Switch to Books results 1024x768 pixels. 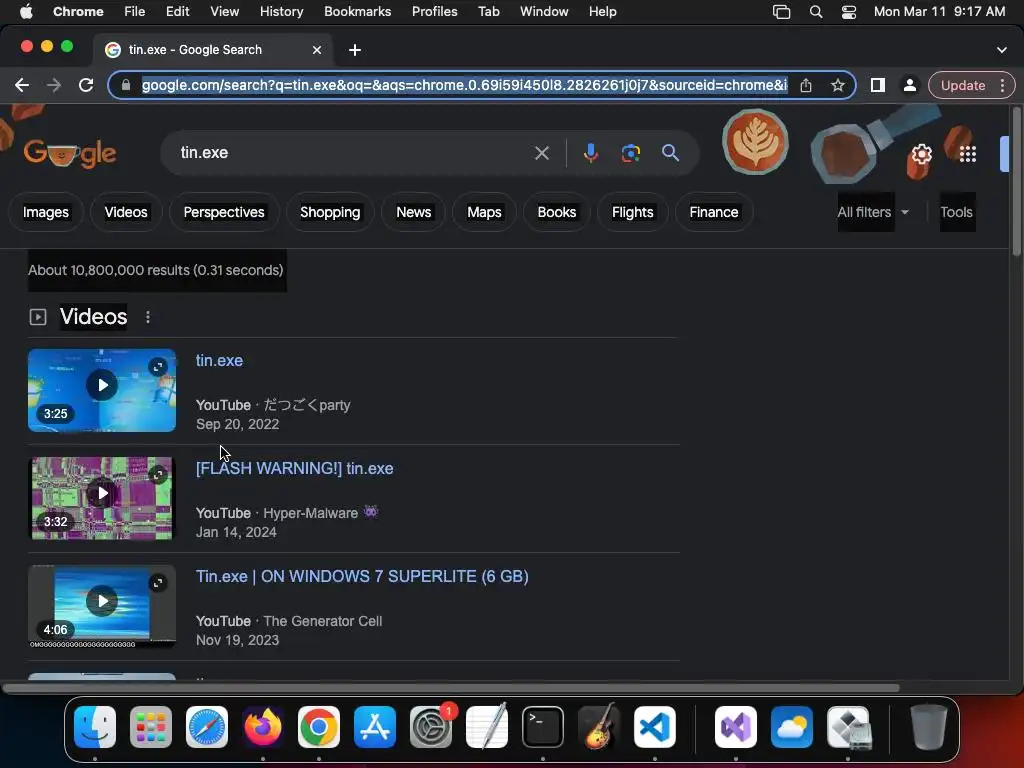point(556,212)
